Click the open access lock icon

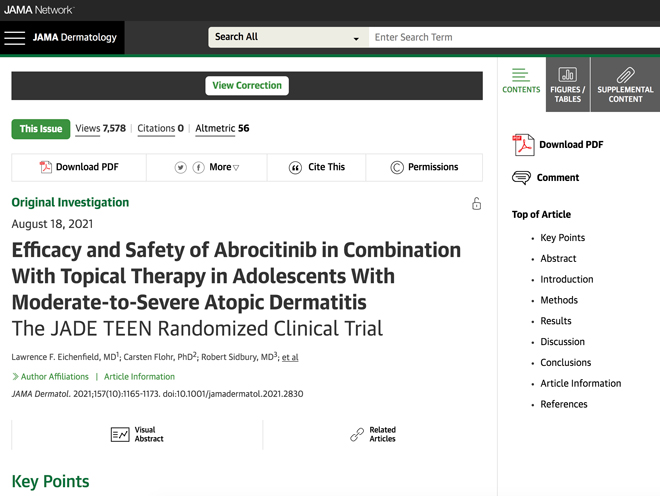476,203
